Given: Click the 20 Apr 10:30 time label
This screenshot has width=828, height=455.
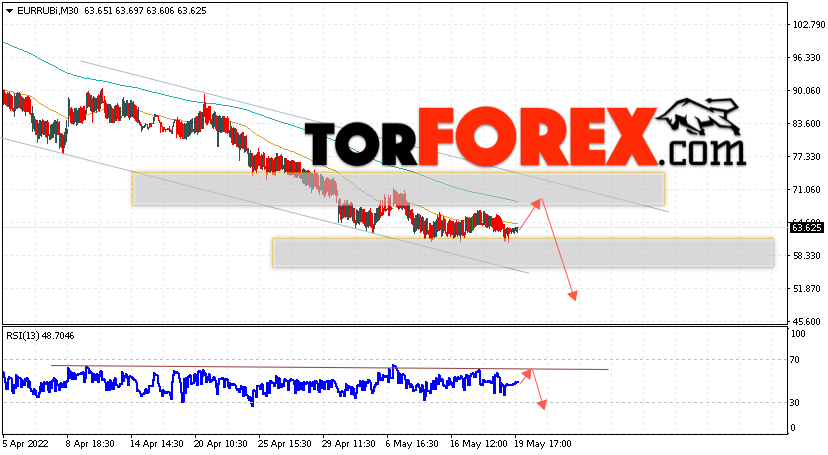Looking at the screenshot, I should (221, 444).
